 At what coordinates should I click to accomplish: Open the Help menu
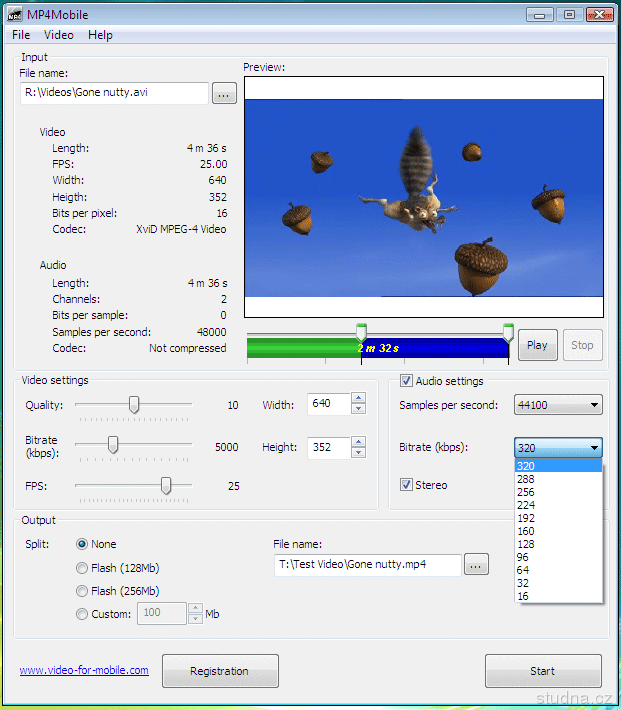click(x=100, y=35)
